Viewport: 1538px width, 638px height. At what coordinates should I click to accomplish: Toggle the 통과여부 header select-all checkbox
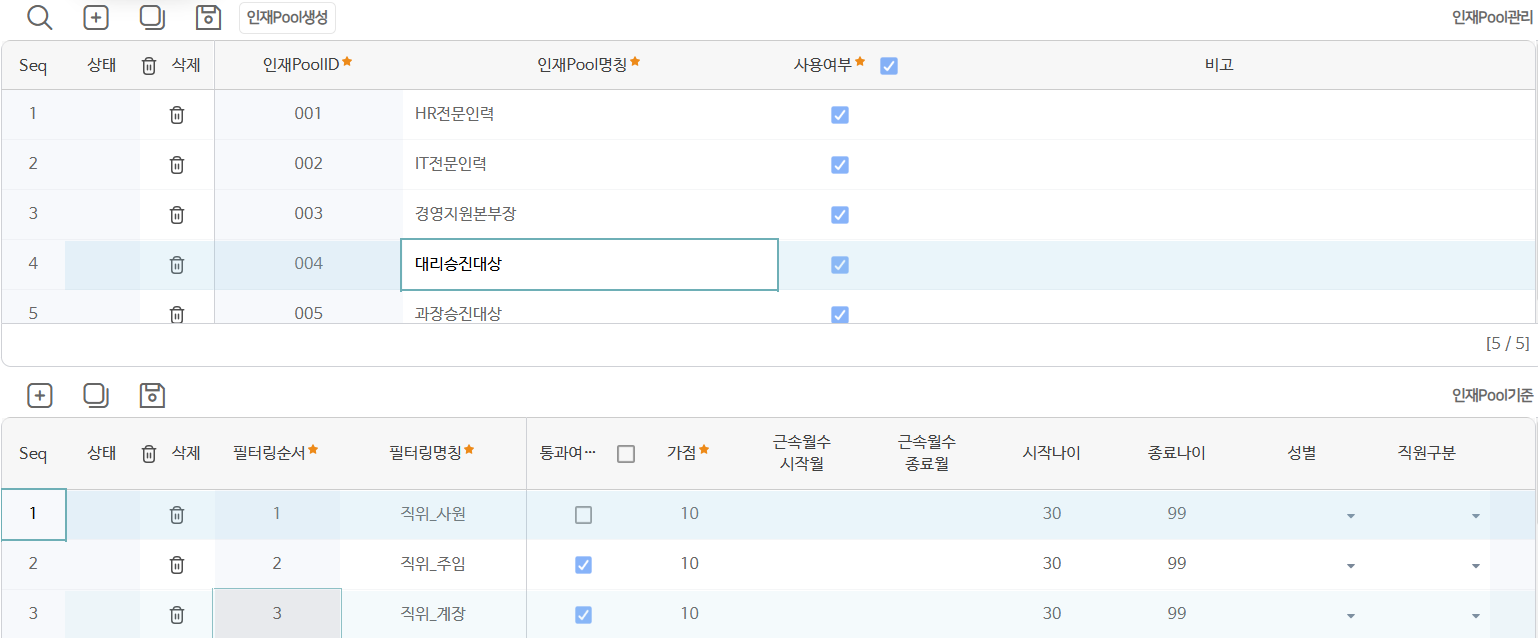coord(626,454)
